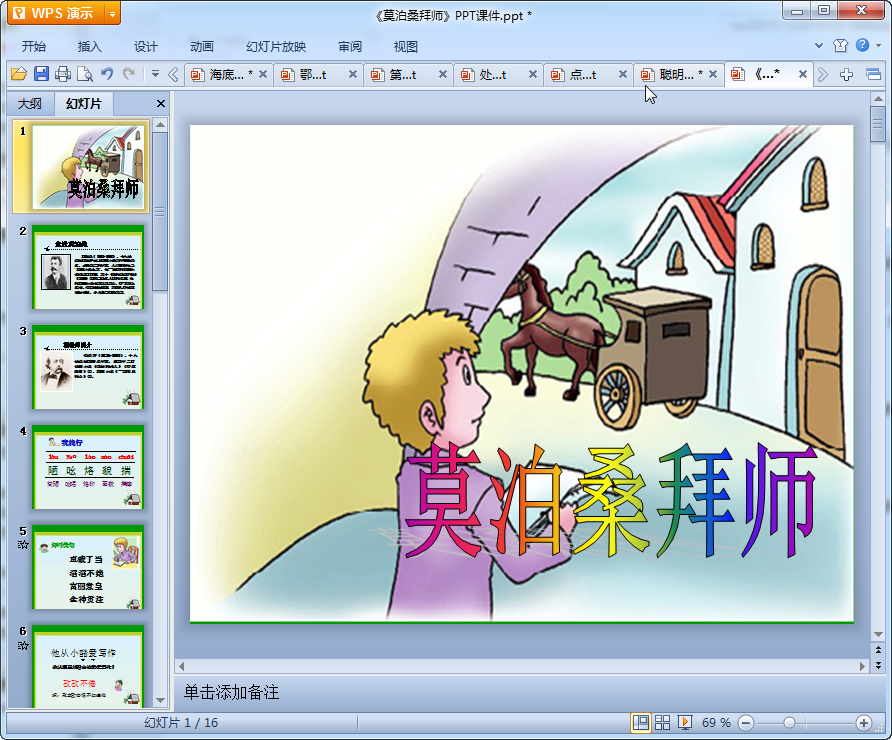Image resolution: width=892 pixels, height=740 pixels.
Task: Show next document tabs arrow
Action: (823, 75)
